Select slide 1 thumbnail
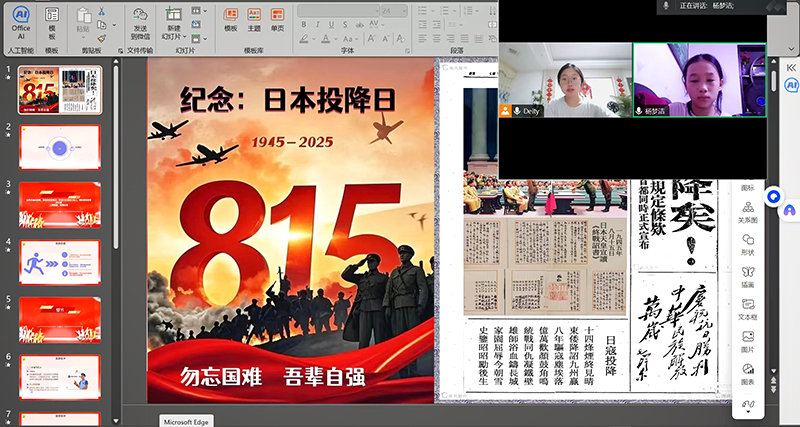 coord(60,90)
